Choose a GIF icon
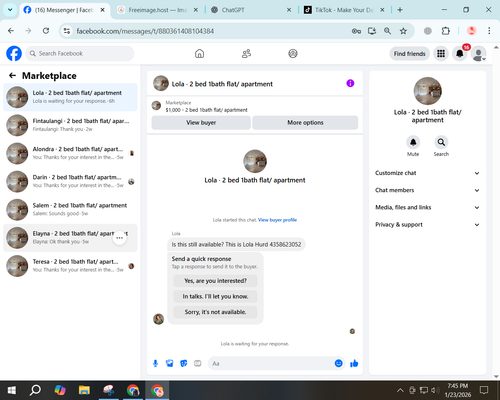This screenshot has height=400, width=500. 198,363
